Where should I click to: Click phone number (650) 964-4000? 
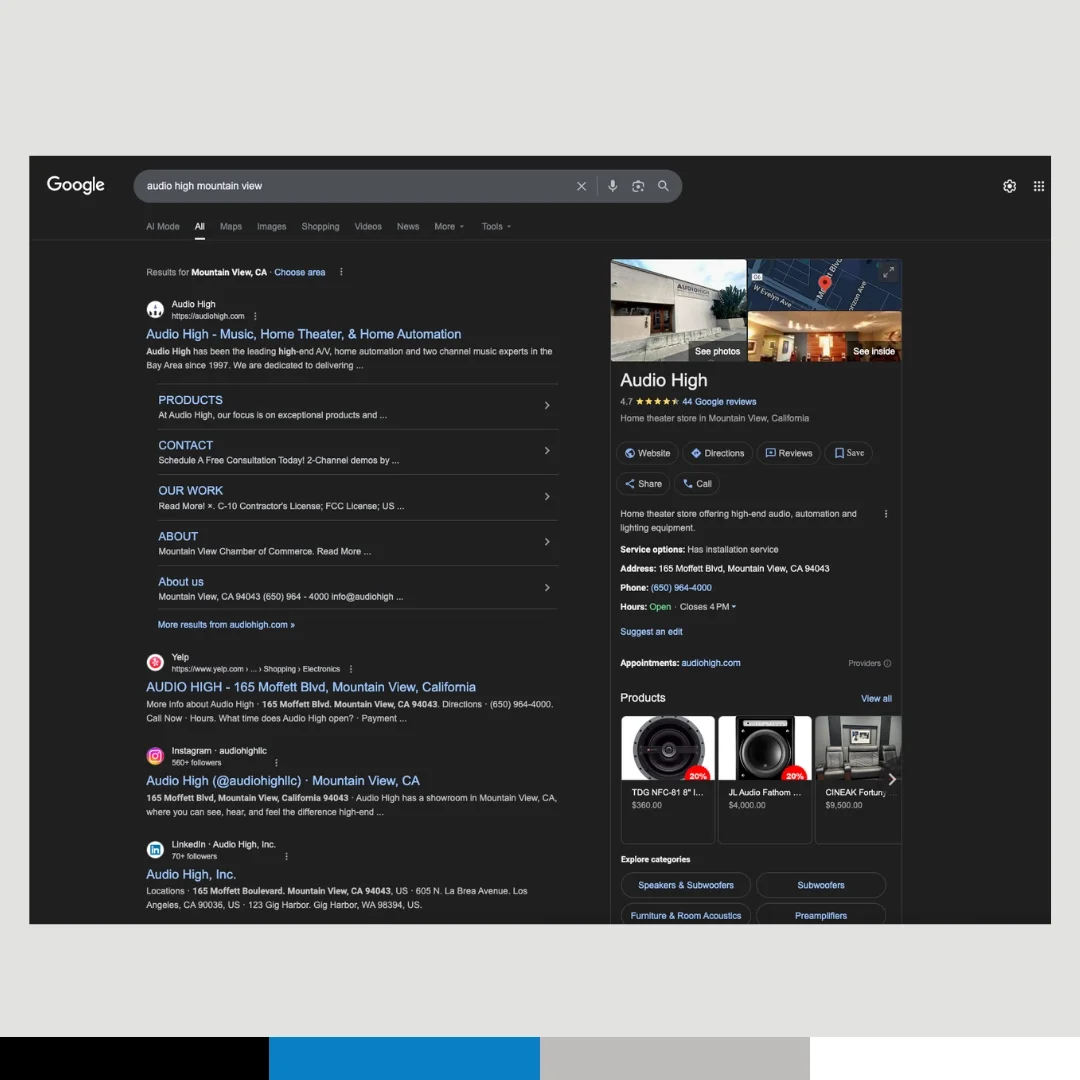(x=681, y=588)
